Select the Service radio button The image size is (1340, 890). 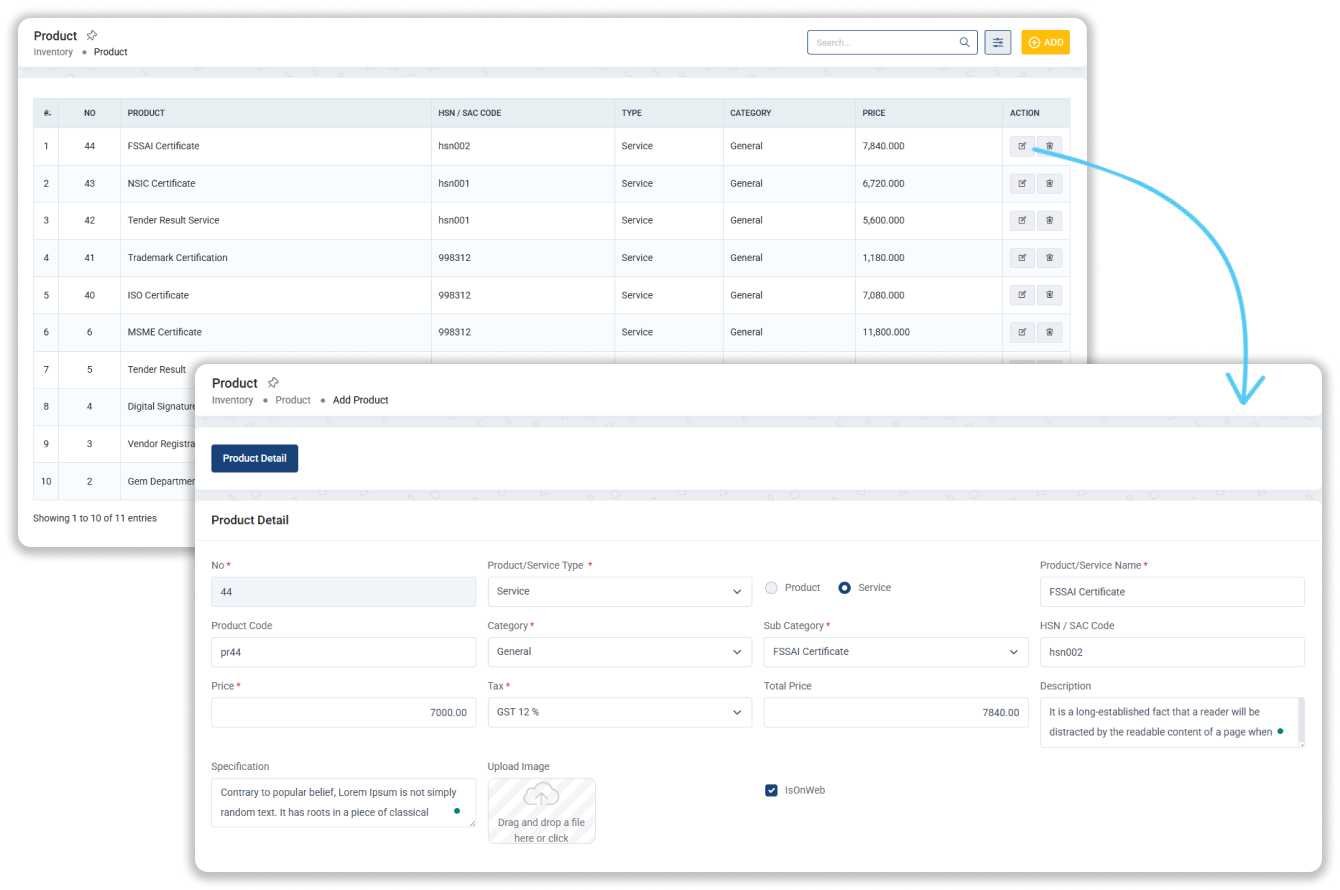tap(844, 588)
